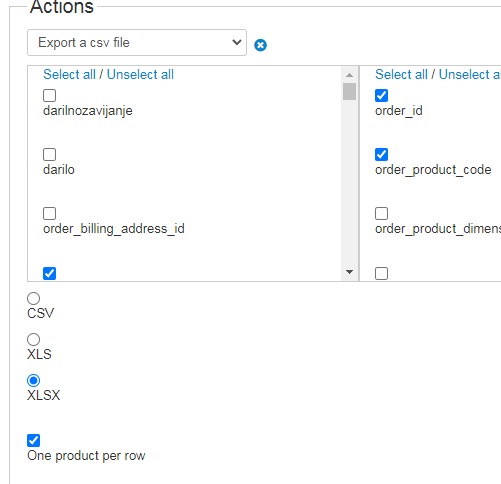Uncheck order_product_code checkbox
Image resolution: width=501 pixels, height=484 pixels.
[x=381, y=155]
